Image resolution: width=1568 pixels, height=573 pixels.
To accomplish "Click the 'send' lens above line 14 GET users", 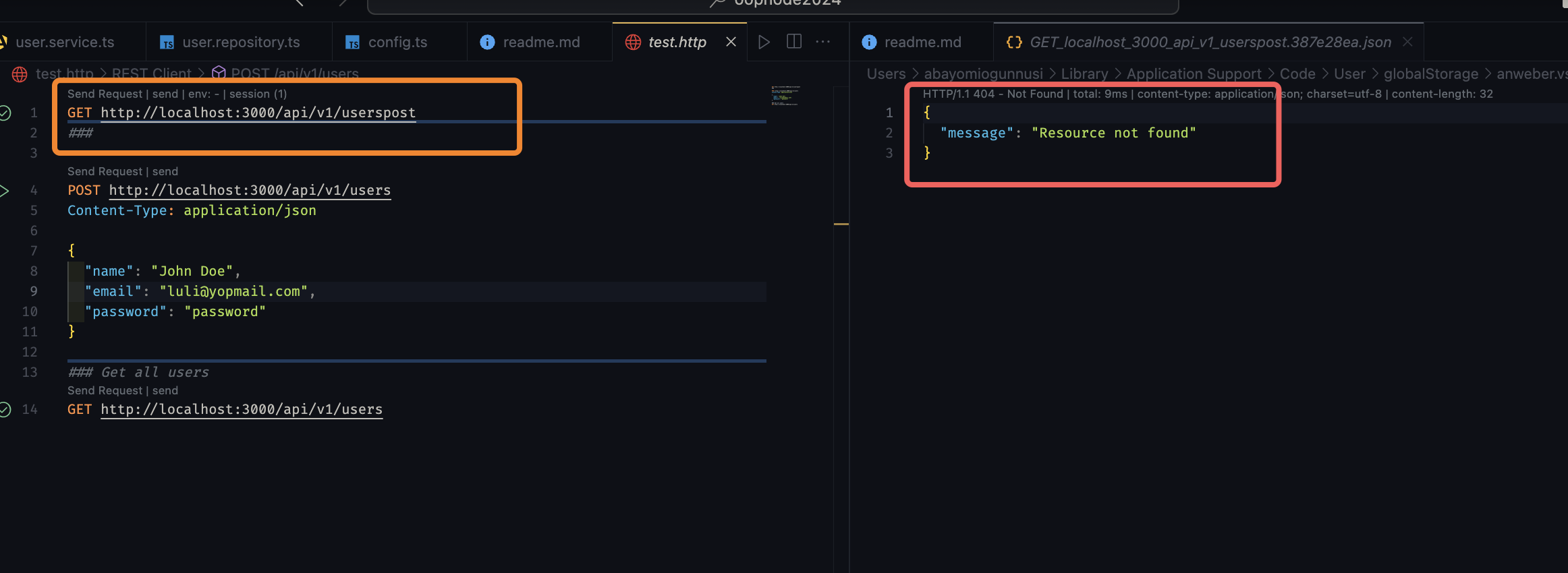I will [165, 390].
